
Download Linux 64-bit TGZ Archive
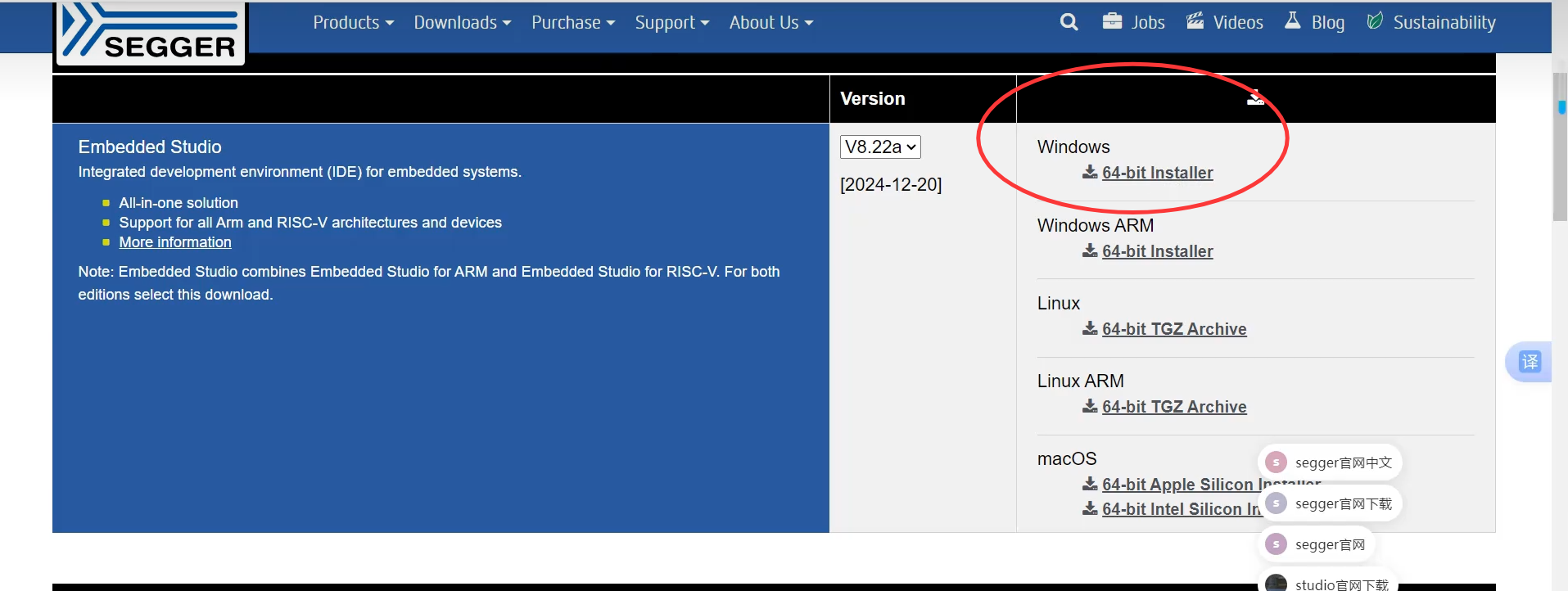pos(1173,329)
